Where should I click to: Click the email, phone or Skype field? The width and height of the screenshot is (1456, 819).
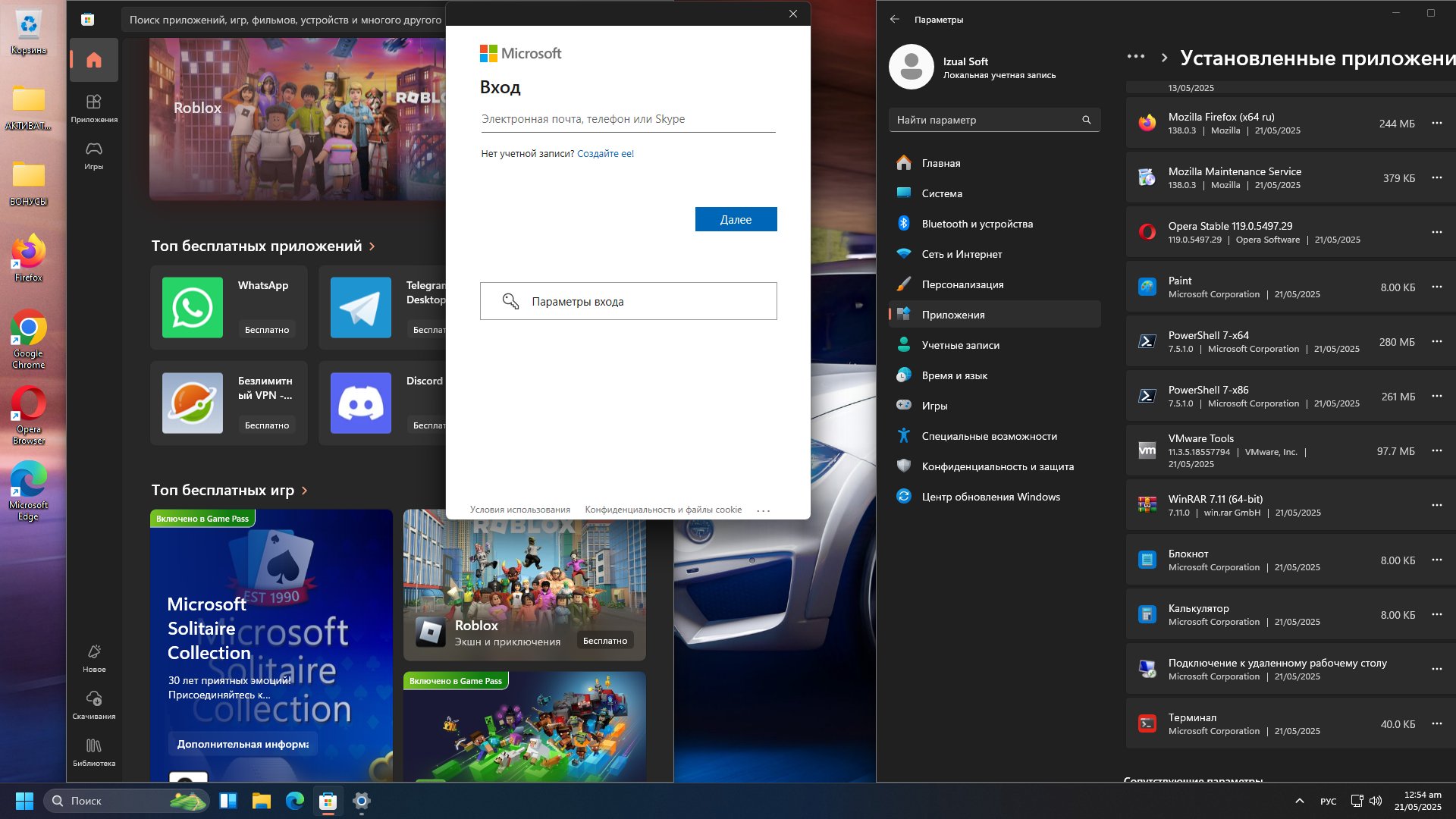point(627,119)
